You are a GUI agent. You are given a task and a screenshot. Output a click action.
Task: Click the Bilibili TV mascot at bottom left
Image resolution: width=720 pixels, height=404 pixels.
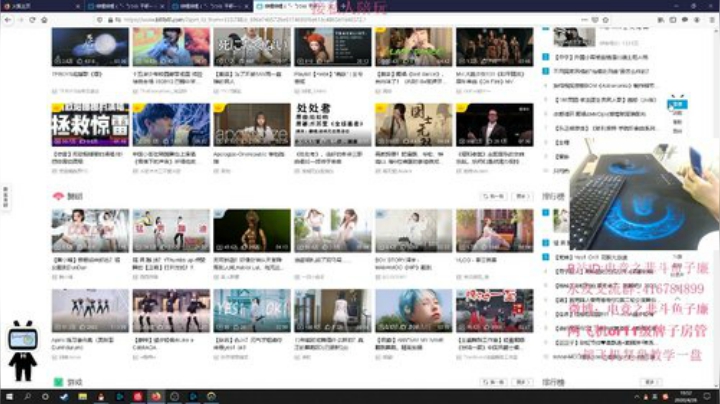(22, 351)
